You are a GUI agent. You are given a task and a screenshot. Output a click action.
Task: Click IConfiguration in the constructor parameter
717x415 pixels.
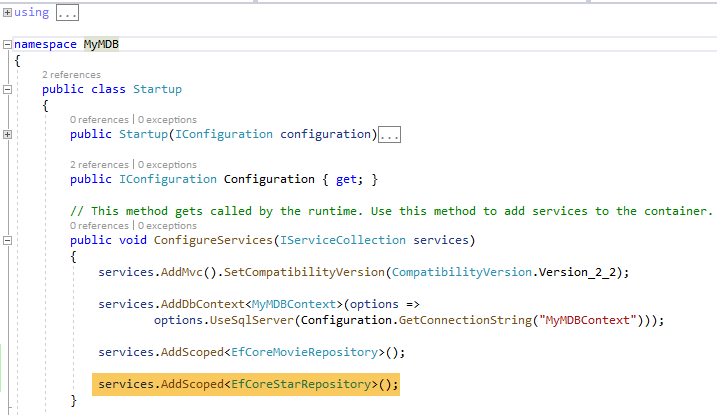[x=224, y=134]
